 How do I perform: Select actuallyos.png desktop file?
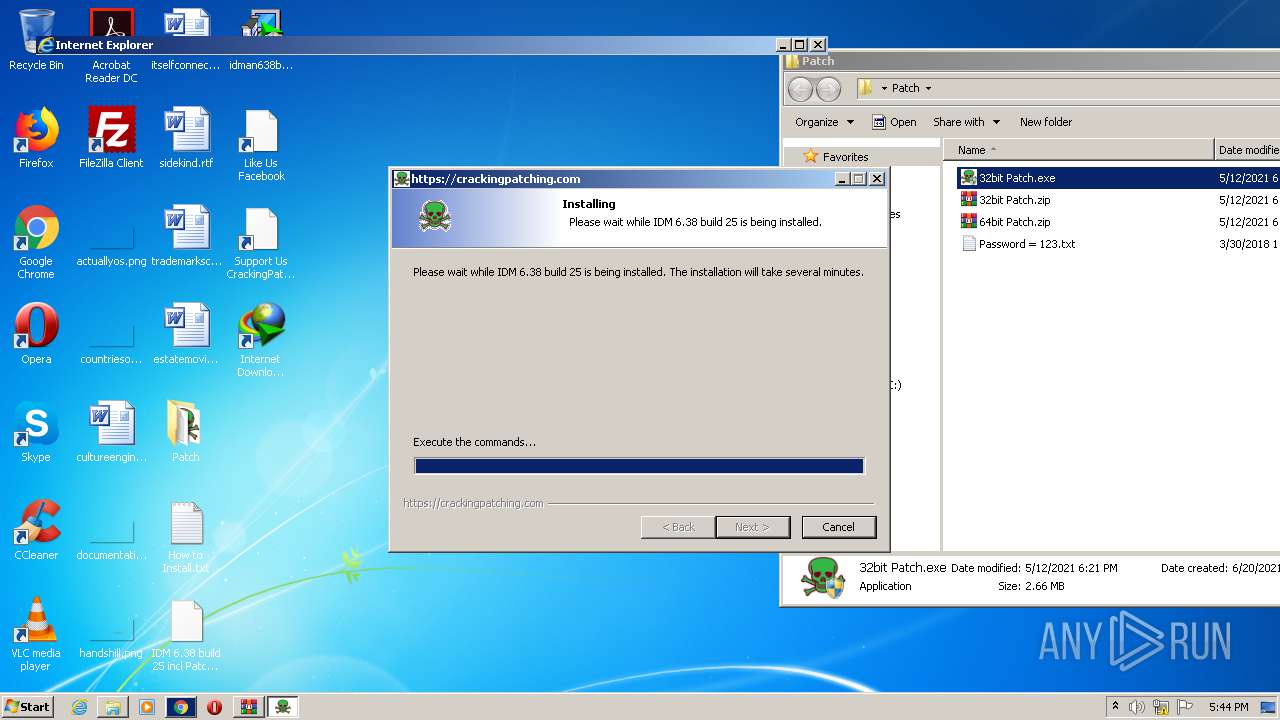pos(111,242)
